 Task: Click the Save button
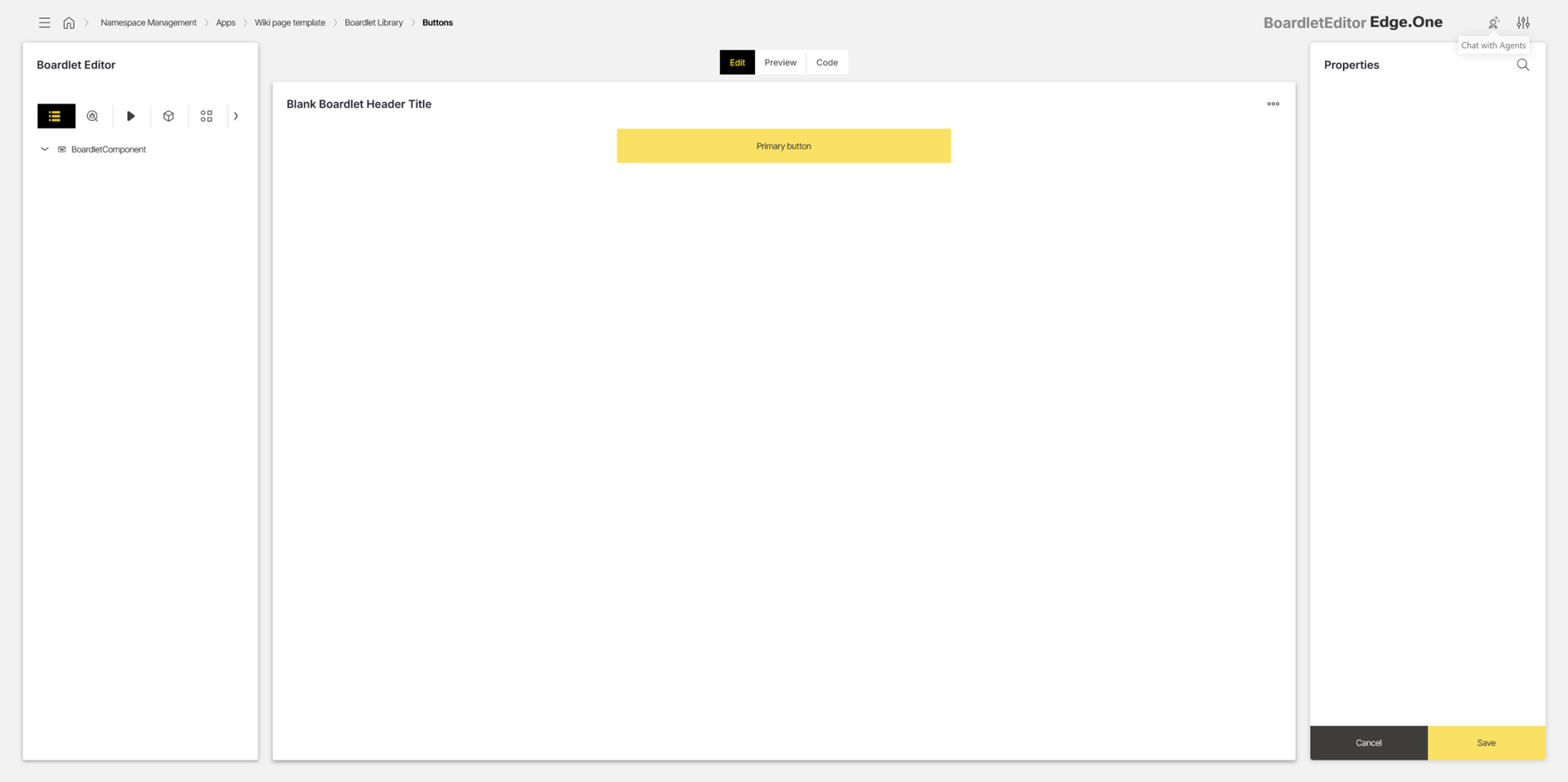point(1486,743)
